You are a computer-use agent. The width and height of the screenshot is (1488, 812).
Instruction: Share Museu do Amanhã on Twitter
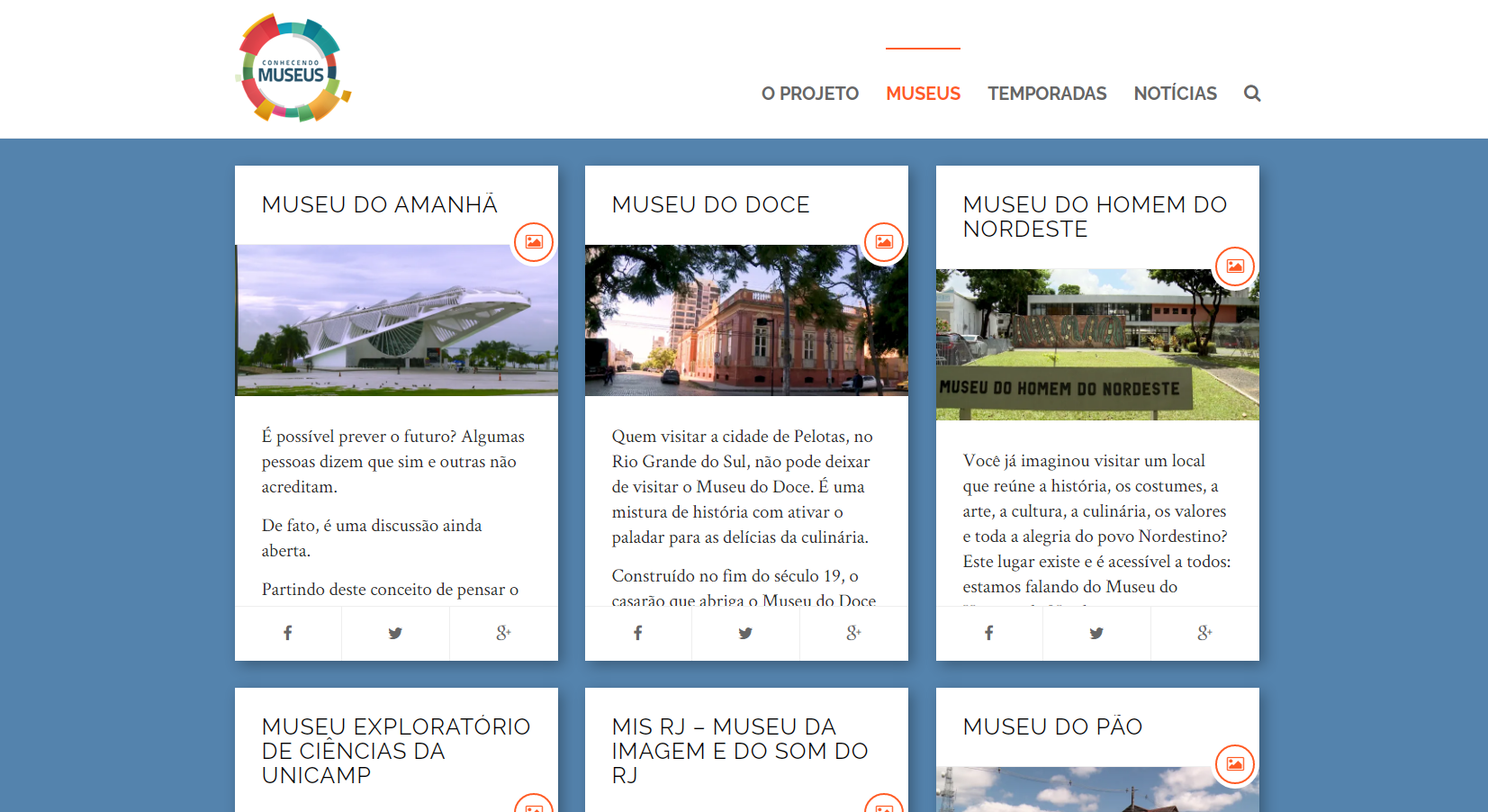click(x=395, y=634)
